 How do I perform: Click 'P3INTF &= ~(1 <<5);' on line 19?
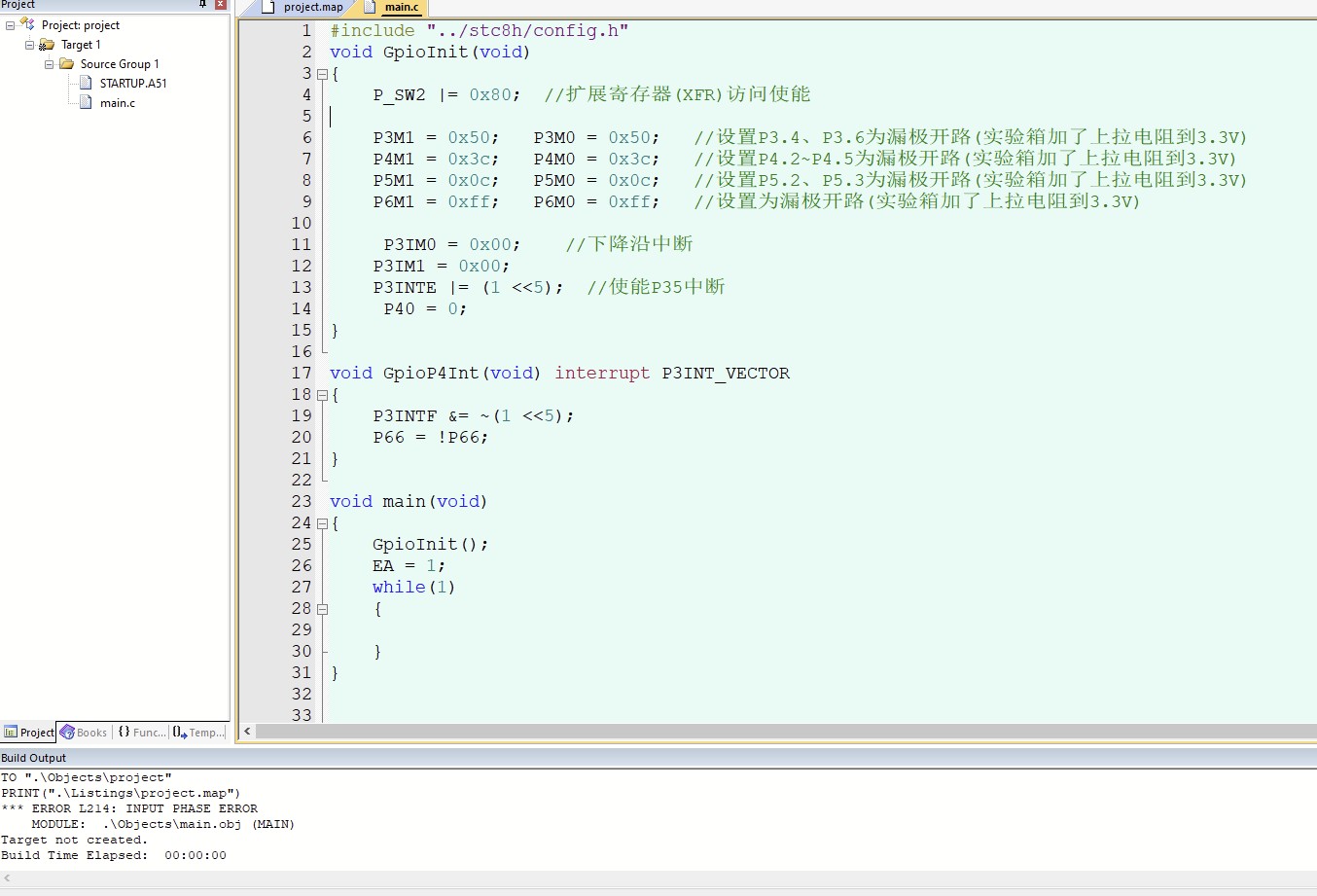(x=474, y=416)
